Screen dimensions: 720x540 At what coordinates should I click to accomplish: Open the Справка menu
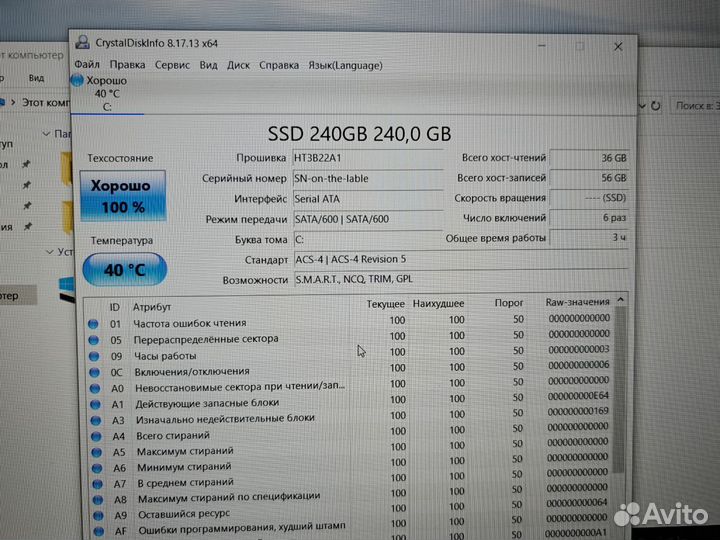tap(279, 65)
